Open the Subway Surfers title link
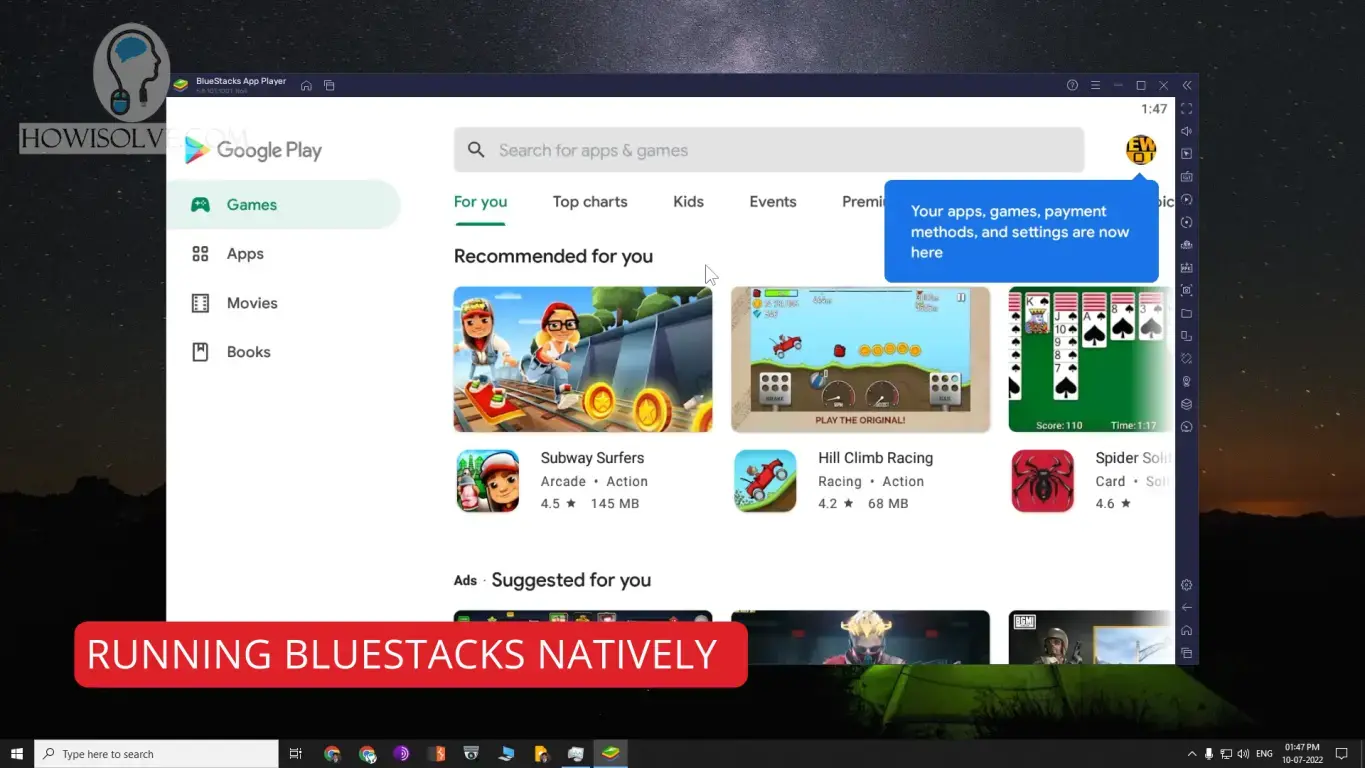Image resolution: width=1365 pixels, height=768 pixels. coord(592,458)
